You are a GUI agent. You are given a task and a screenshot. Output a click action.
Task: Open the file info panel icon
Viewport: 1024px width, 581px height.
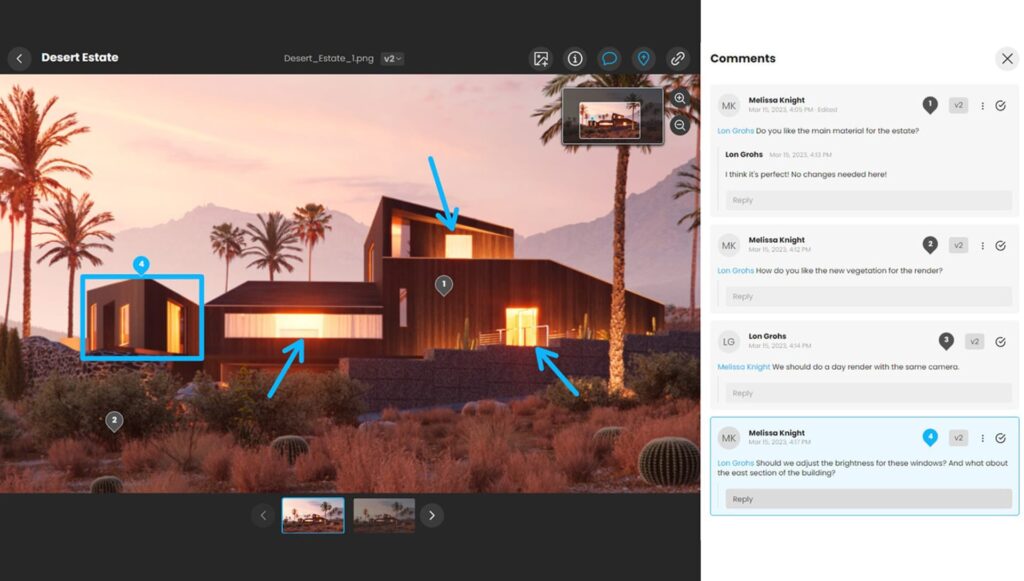575,59
